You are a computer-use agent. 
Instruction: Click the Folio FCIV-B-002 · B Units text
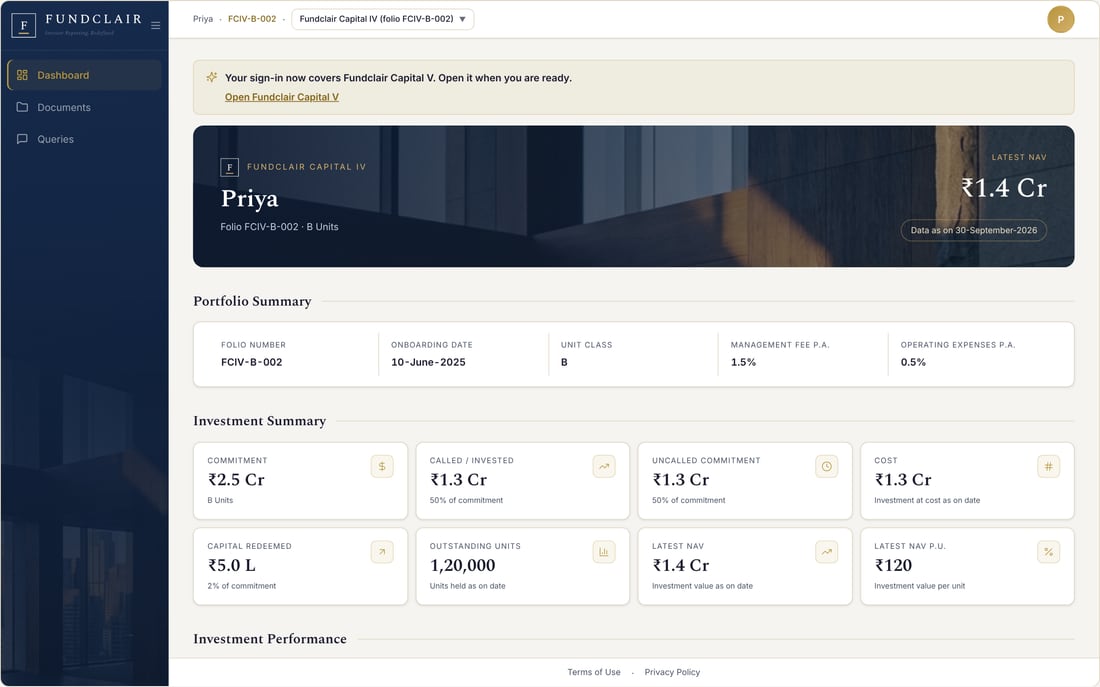(279, 227)
